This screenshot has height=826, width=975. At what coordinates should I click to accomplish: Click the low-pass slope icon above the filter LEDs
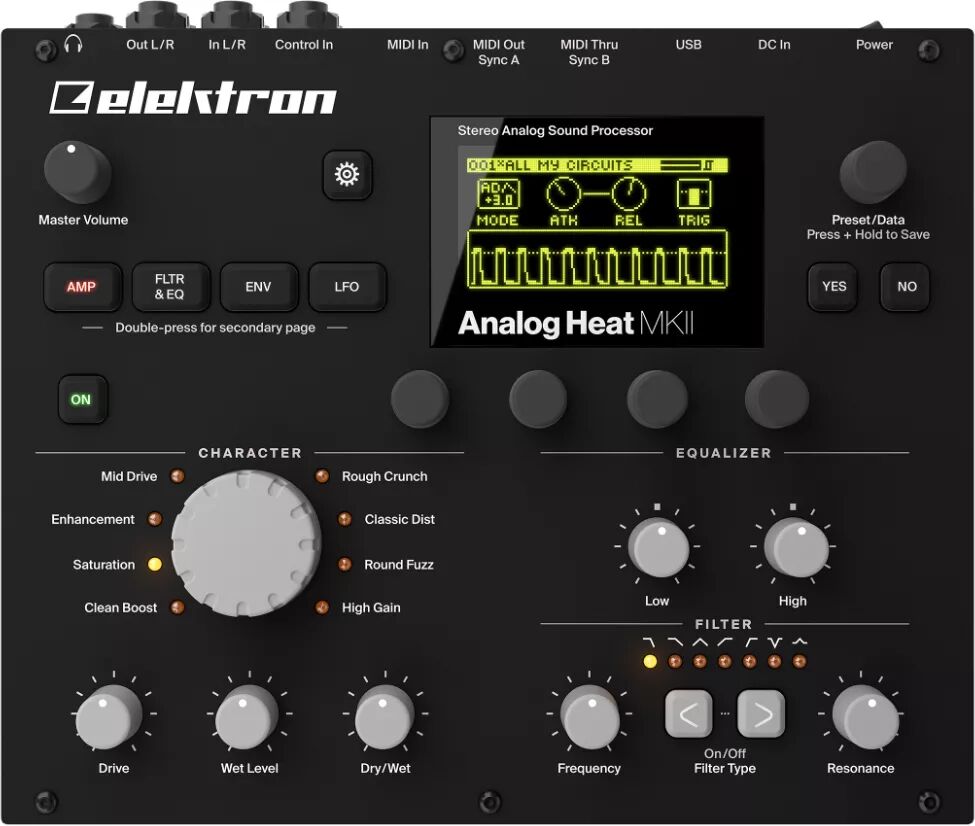click(x=650, y=640)
